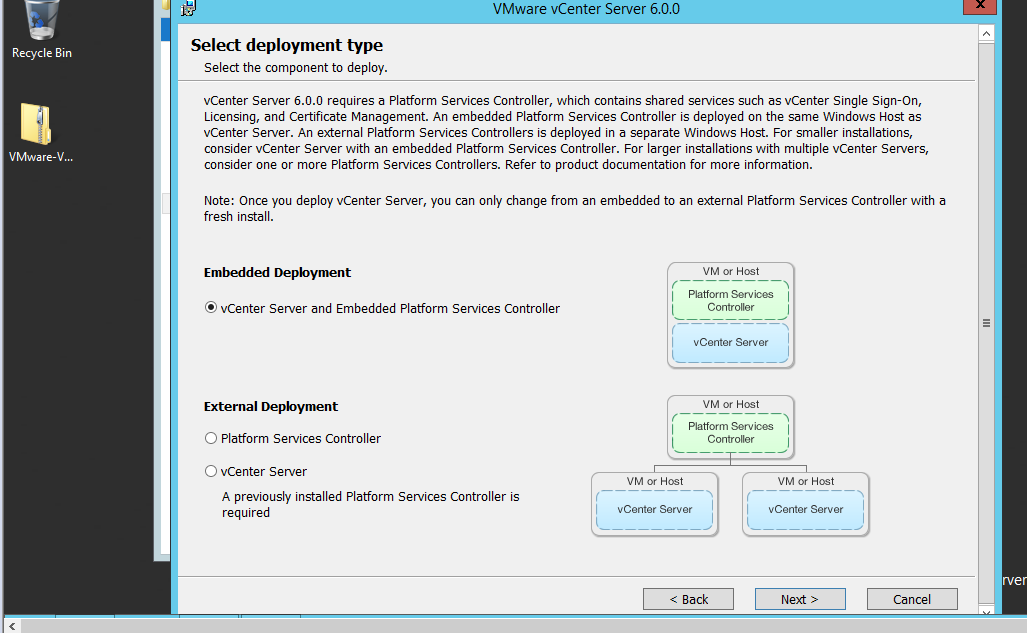Click the Platform Services Controller green diagram box
This screenshot has width=1027, height=633.
[729, 299]
